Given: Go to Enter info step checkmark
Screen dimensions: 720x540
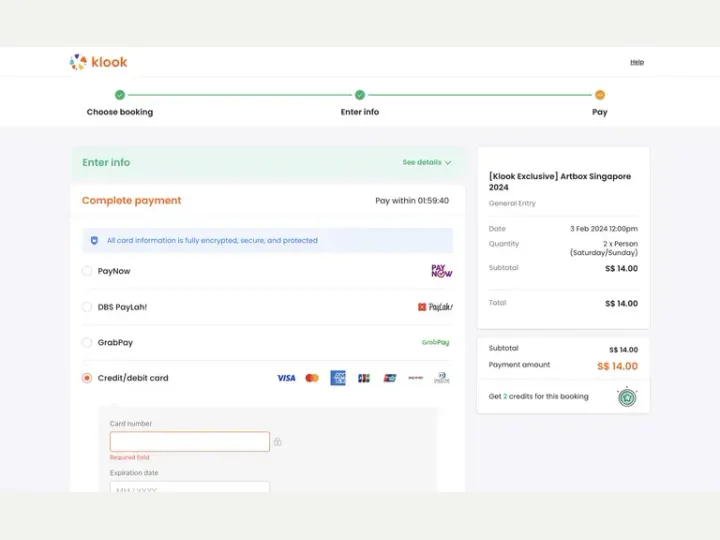Looking at the screenshot, I should tap(360, 95).
